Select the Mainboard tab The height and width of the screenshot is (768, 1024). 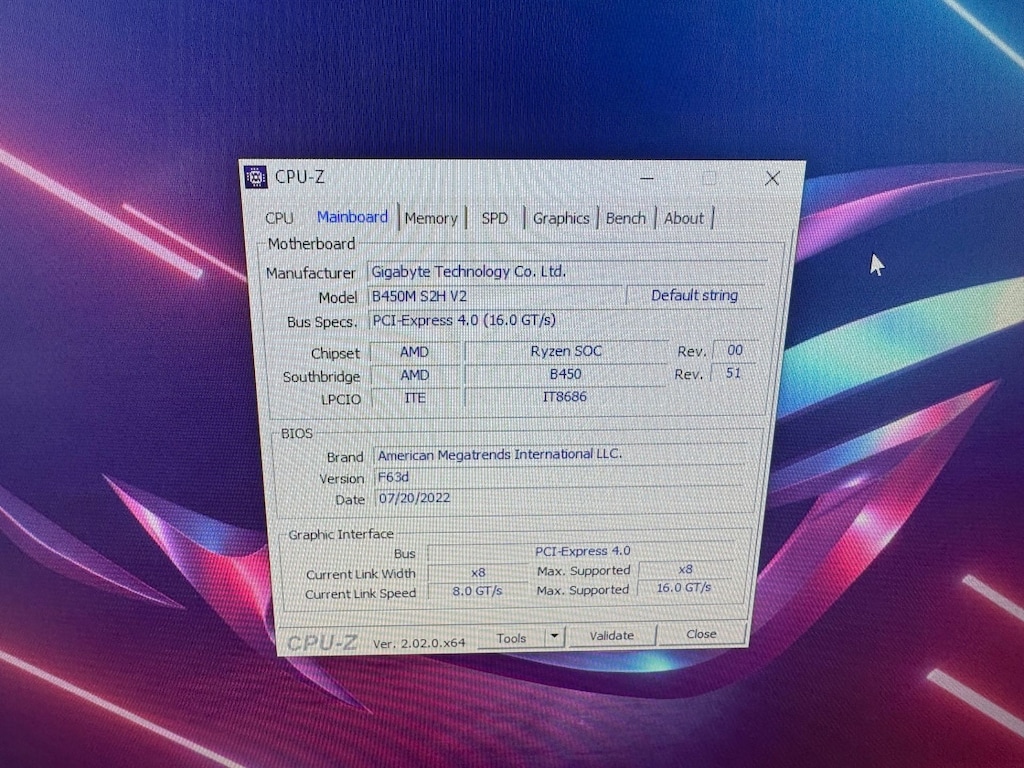coord(352,217)
